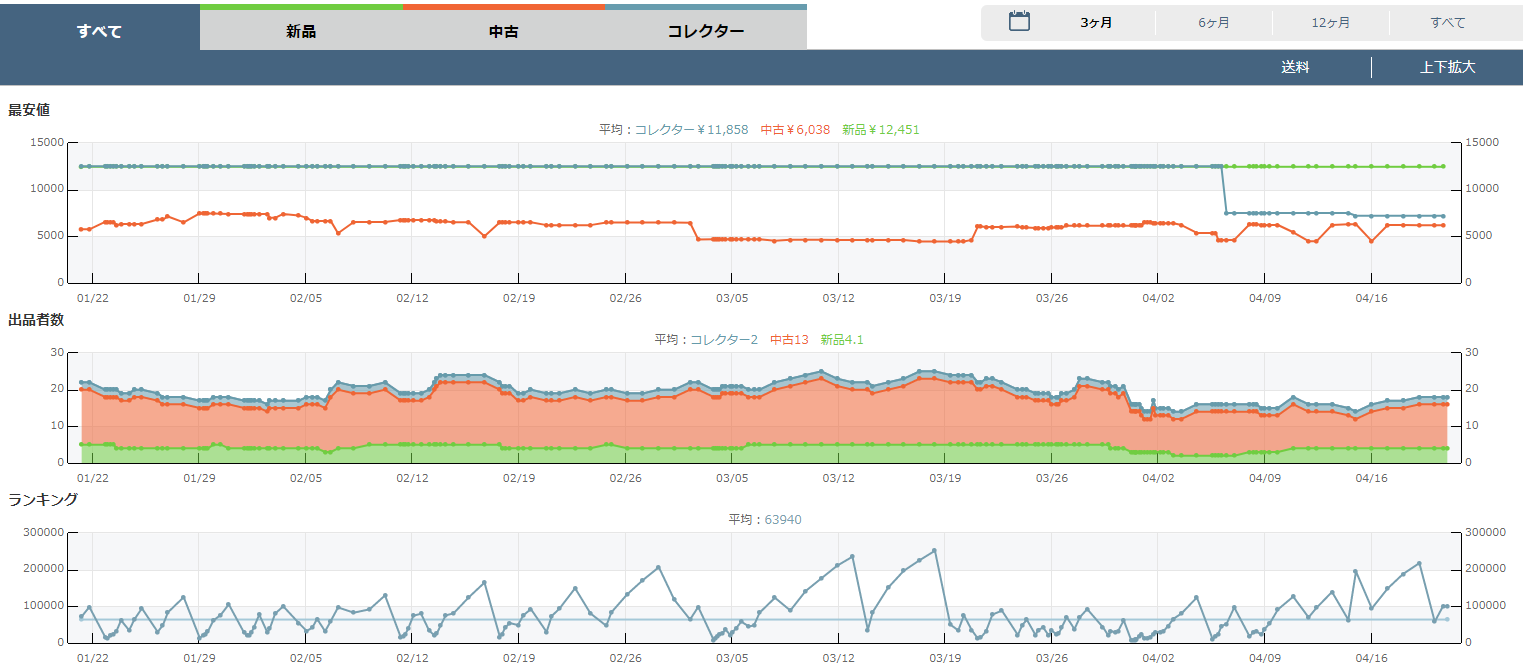The height and width of the screenshot is (672, 1523).
Task: Show すべて period beside 12ヶ月
Action: 1447,22
